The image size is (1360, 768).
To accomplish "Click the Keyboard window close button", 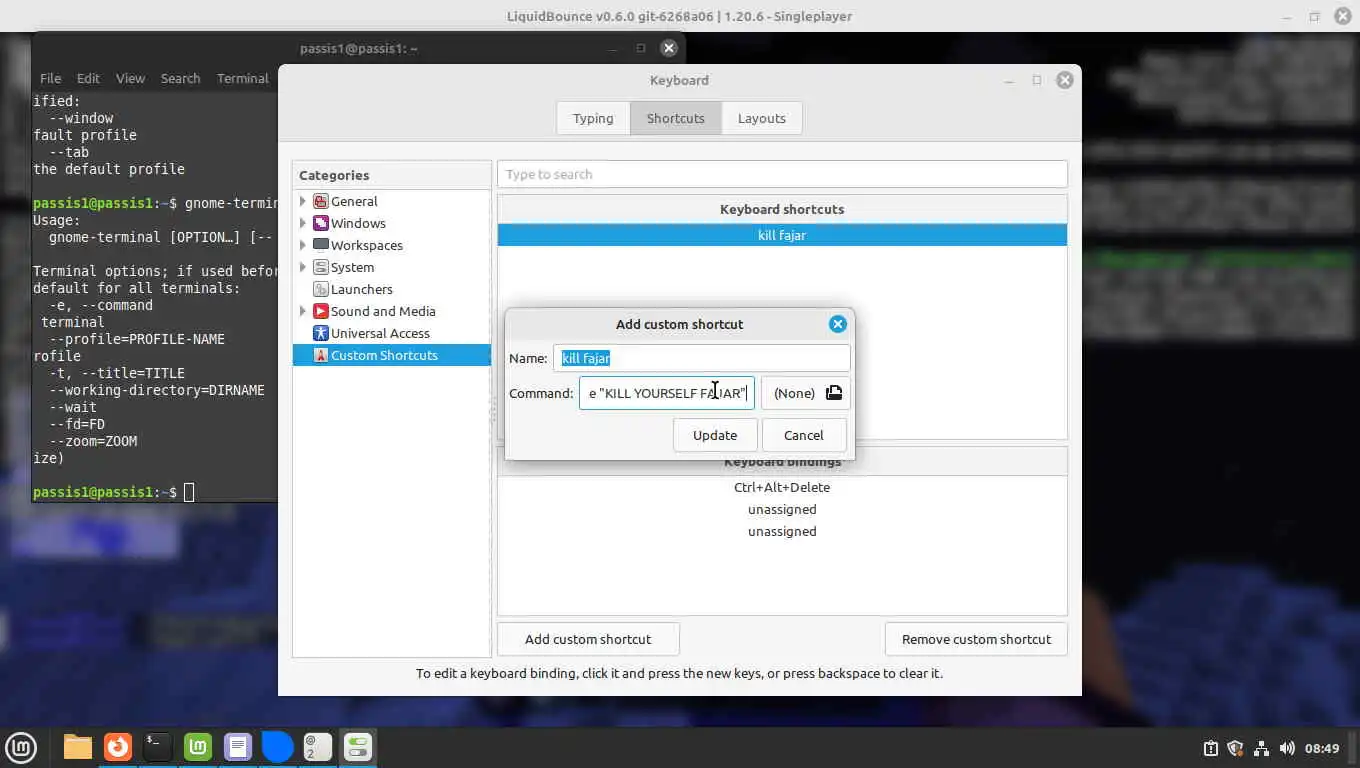I will pos(1065,80).
